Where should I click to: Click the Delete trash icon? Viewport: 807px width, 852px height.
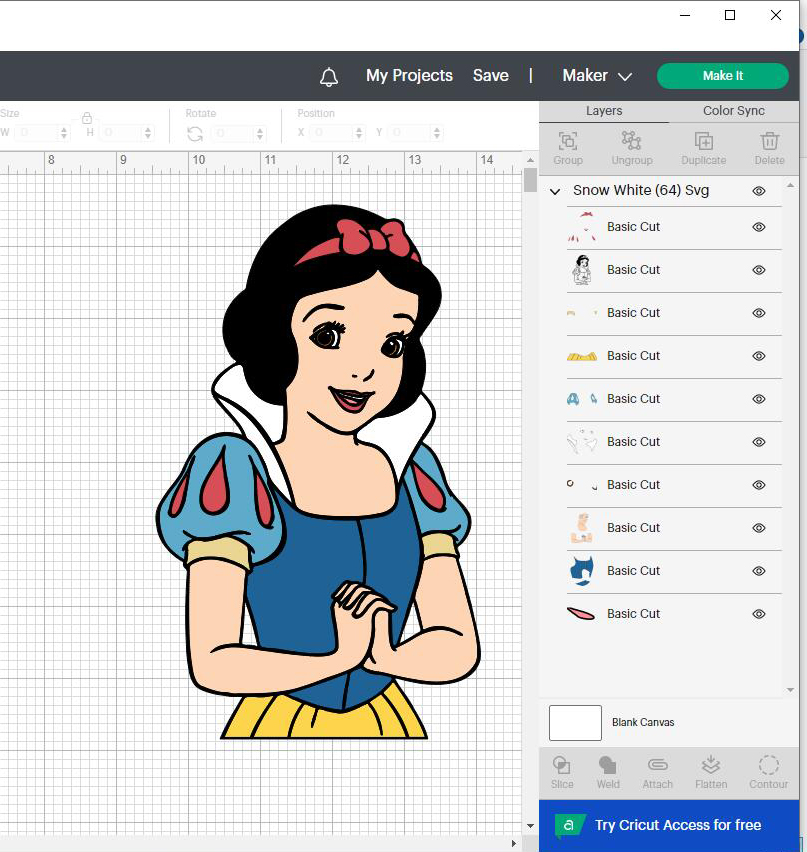point(770,141)
